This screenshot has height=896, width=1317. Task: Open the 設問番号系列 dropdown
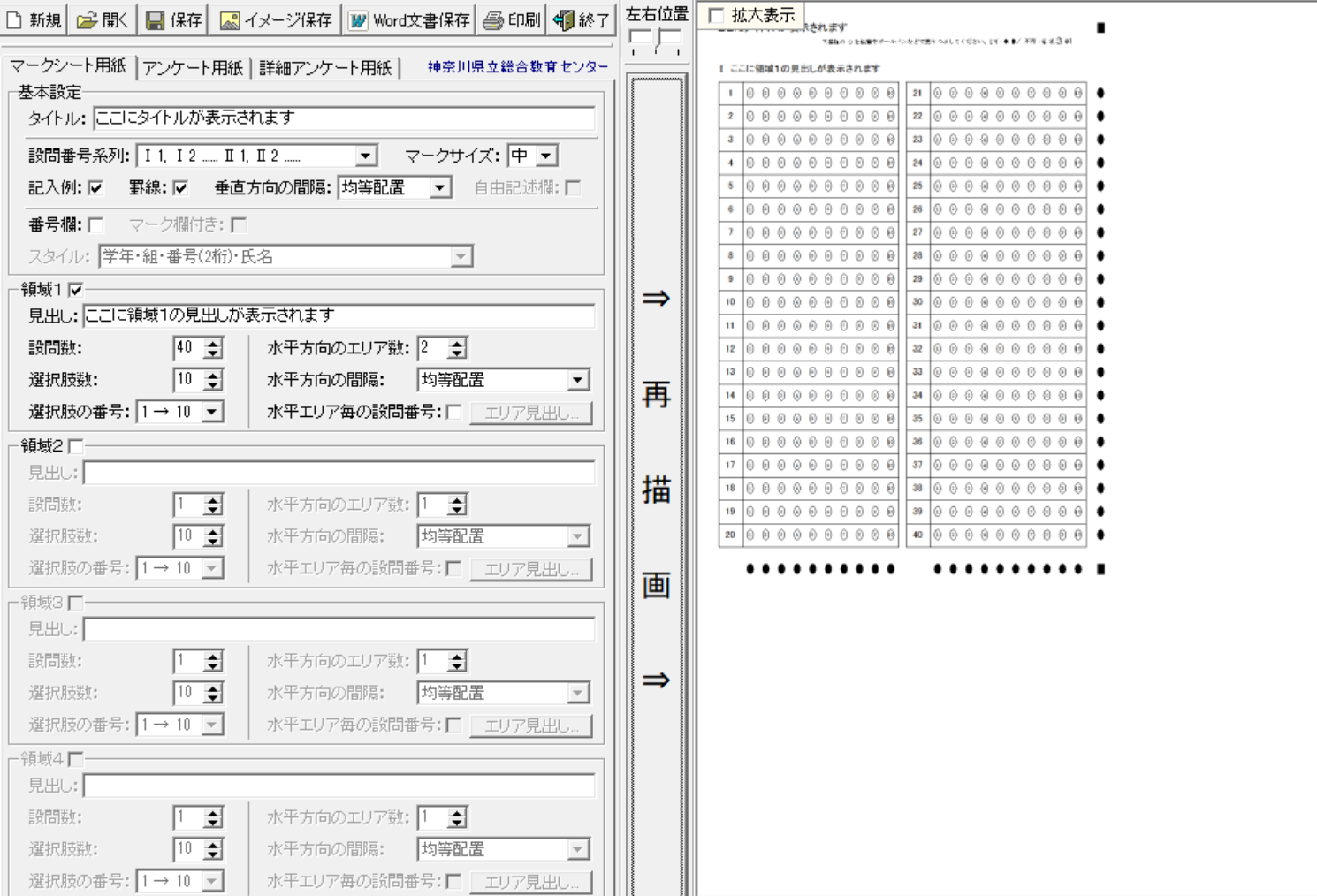click(x=365, y=156)
